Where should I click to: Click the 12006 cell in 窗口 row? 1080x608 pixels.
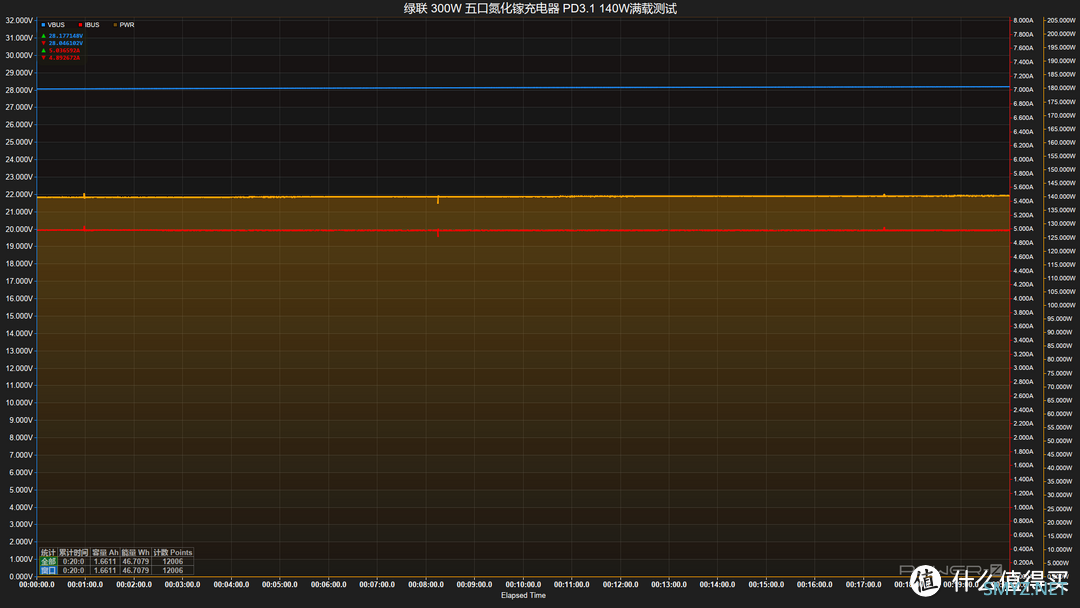172,571
